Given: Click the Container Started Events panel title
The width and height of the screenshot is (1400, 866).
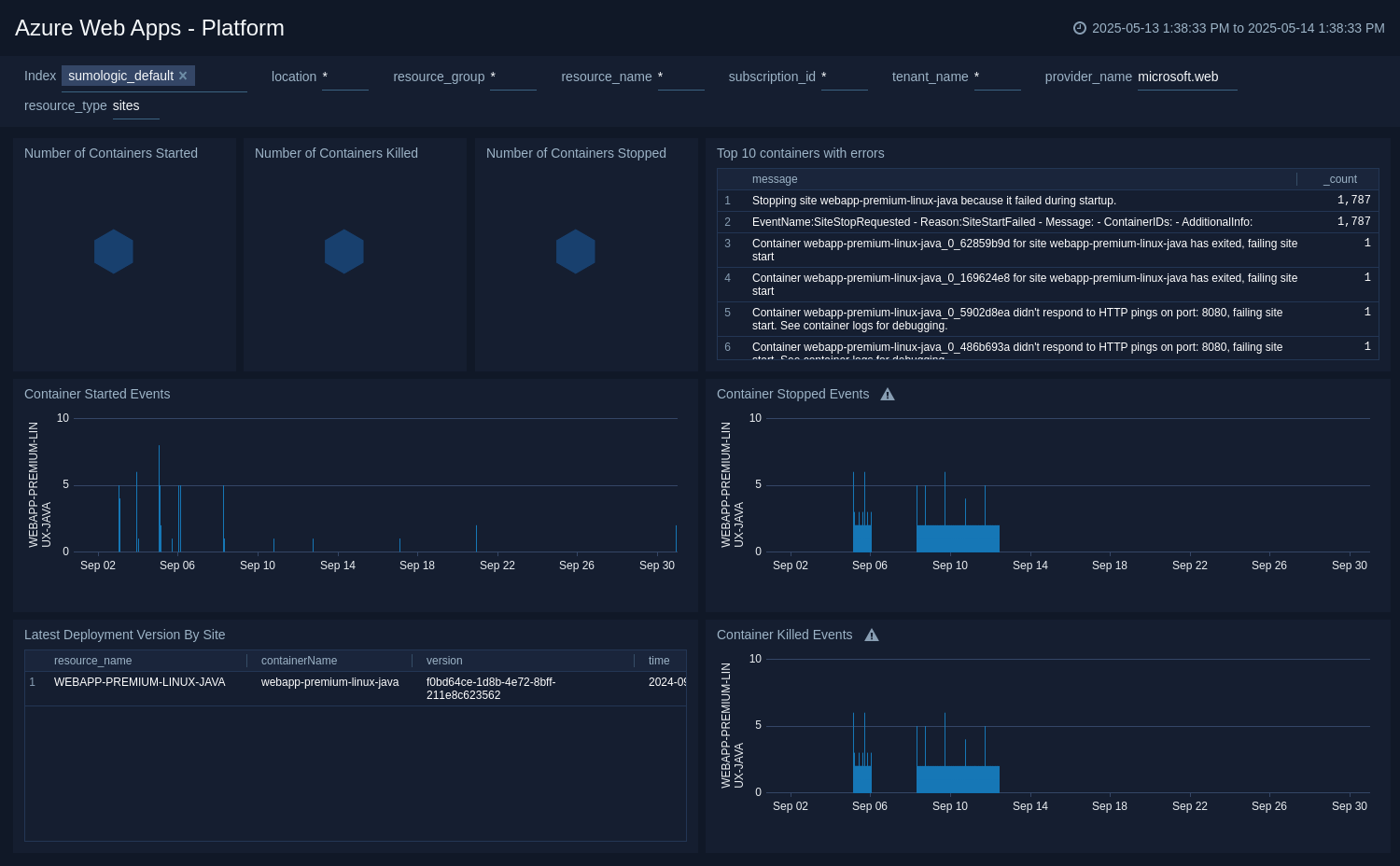Looking at the screenshot, I should click(x=97, y=394).
